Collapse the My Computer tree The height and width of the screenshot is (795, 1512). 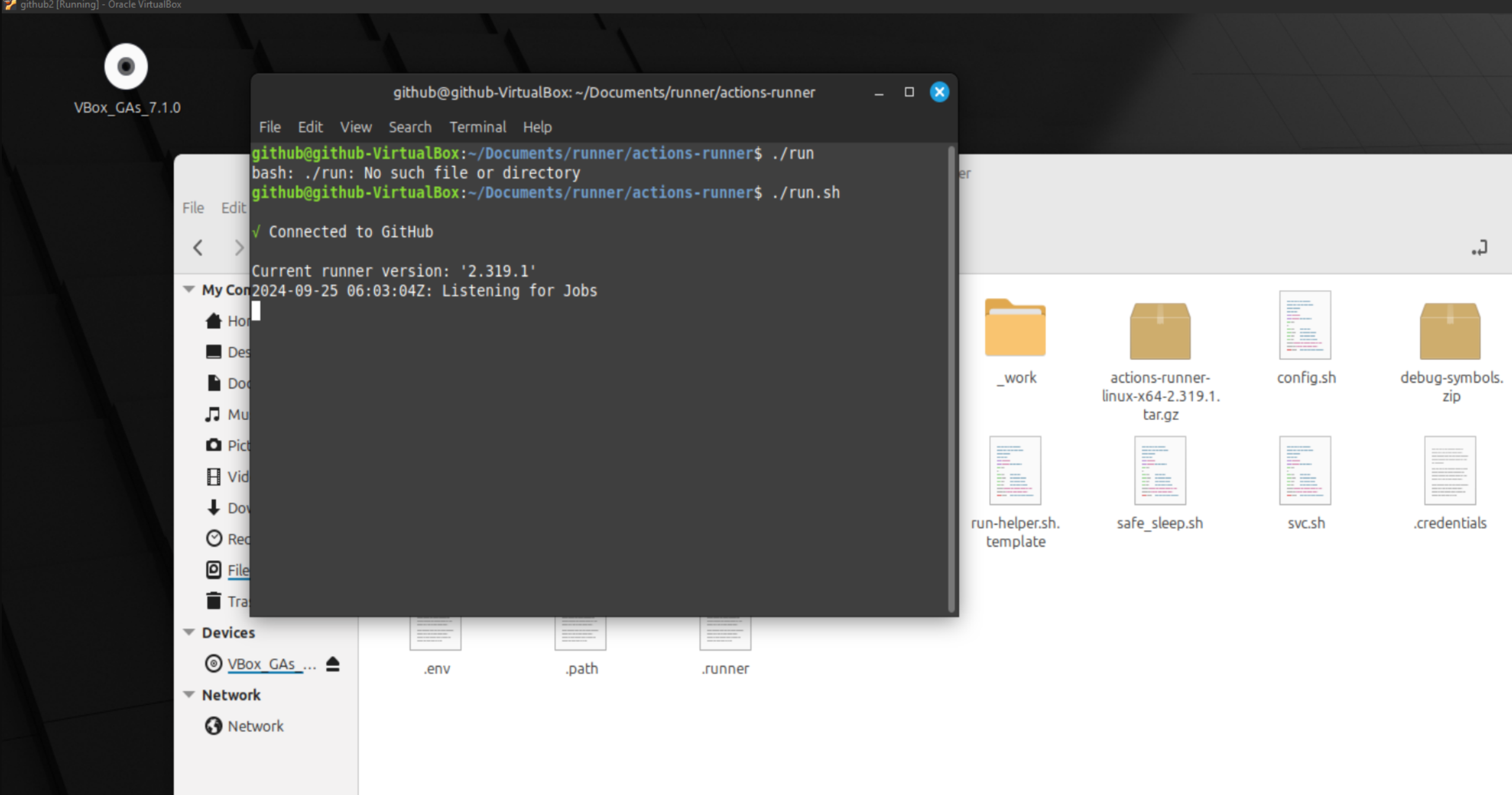tap(188, 289)
